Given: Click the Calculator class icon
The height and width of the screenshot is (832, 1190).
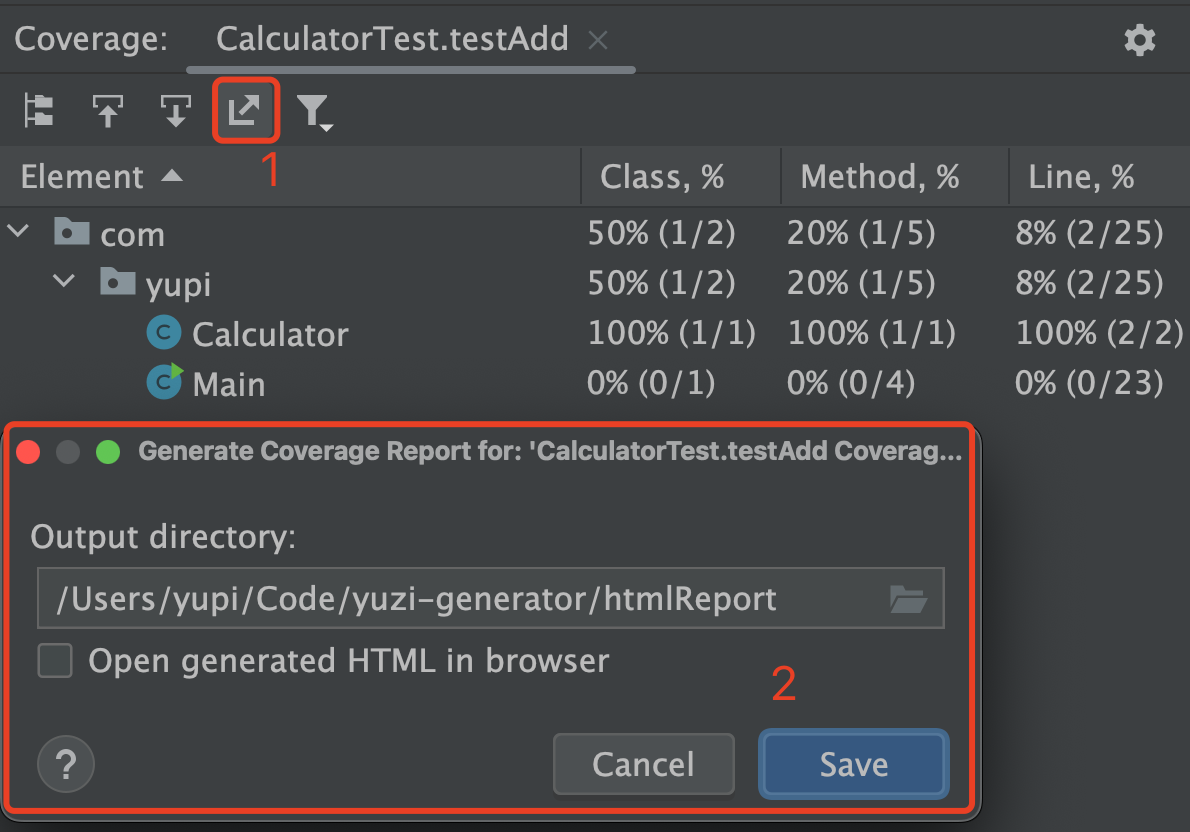Looking at the screenshot, I should click(164, 333).
